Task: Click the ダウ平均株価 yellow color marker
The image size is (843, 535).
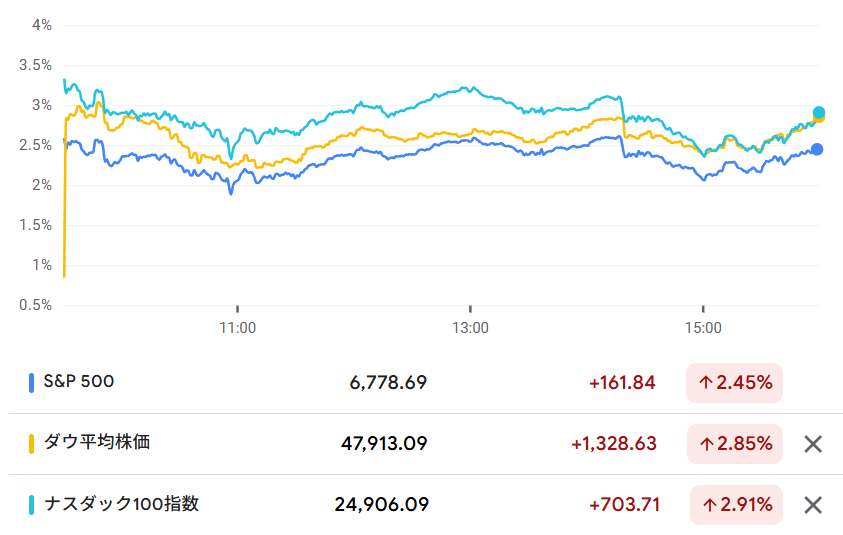Action: [33, 443]
